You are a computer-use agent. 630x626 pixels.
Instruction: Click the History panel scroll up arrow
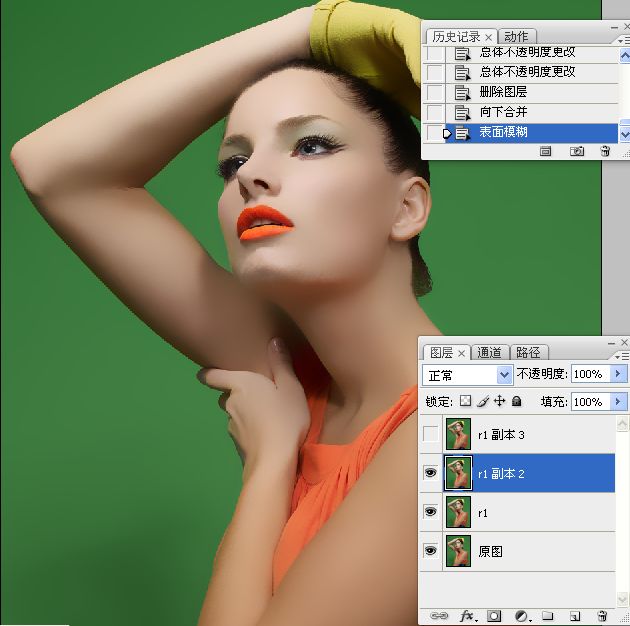pyautogui.click(x=625, y=55)
